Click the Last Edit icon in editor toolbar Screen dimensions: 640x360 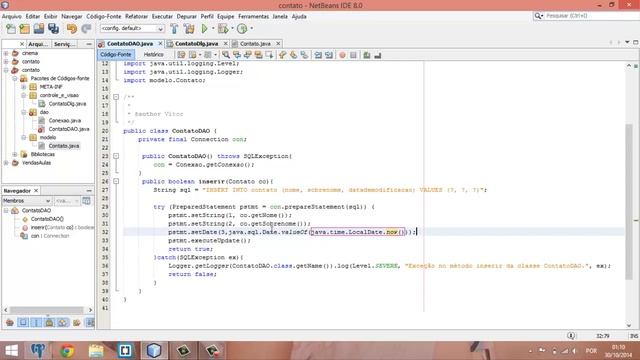[x=181, y=55]
